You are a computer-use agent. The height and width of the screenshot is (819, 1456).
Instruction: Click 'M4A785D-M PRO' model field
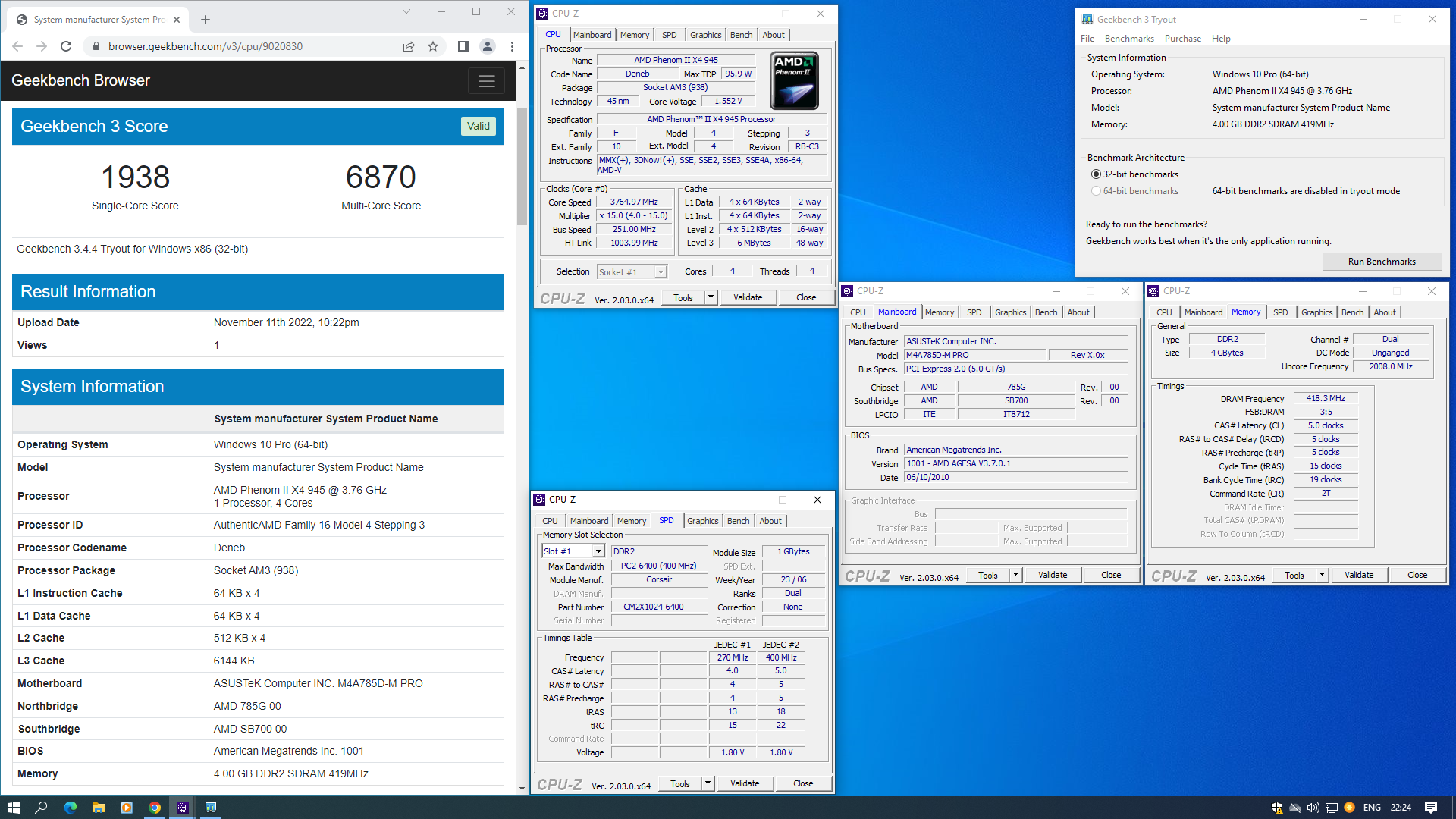974,355
